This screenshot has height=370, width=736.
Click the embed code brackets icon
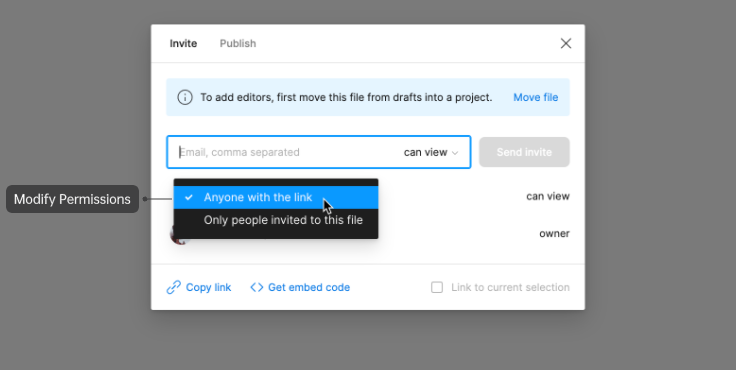[256, 287]
